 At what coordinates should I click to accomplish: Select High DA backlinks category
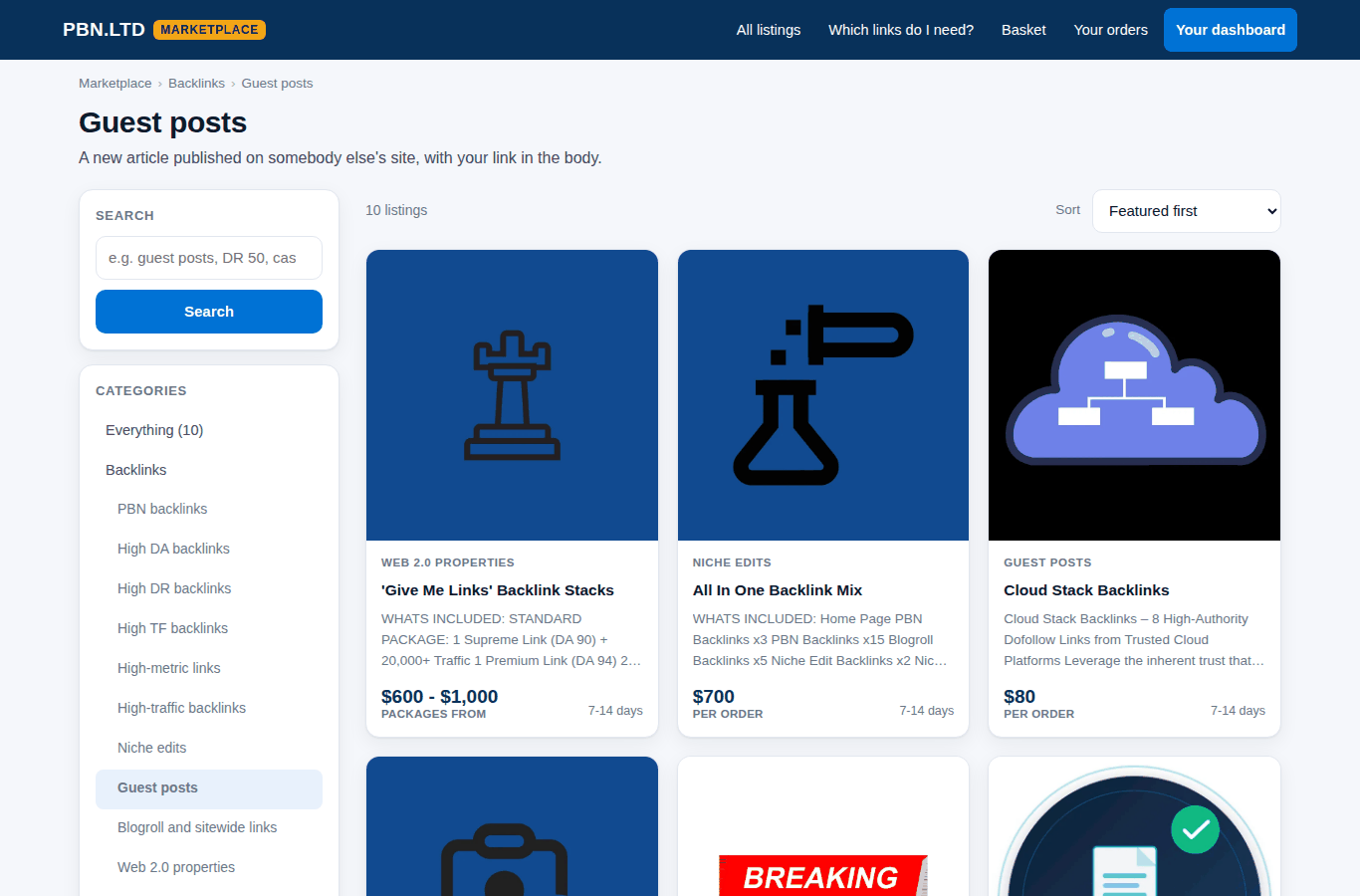coord(209,549)
